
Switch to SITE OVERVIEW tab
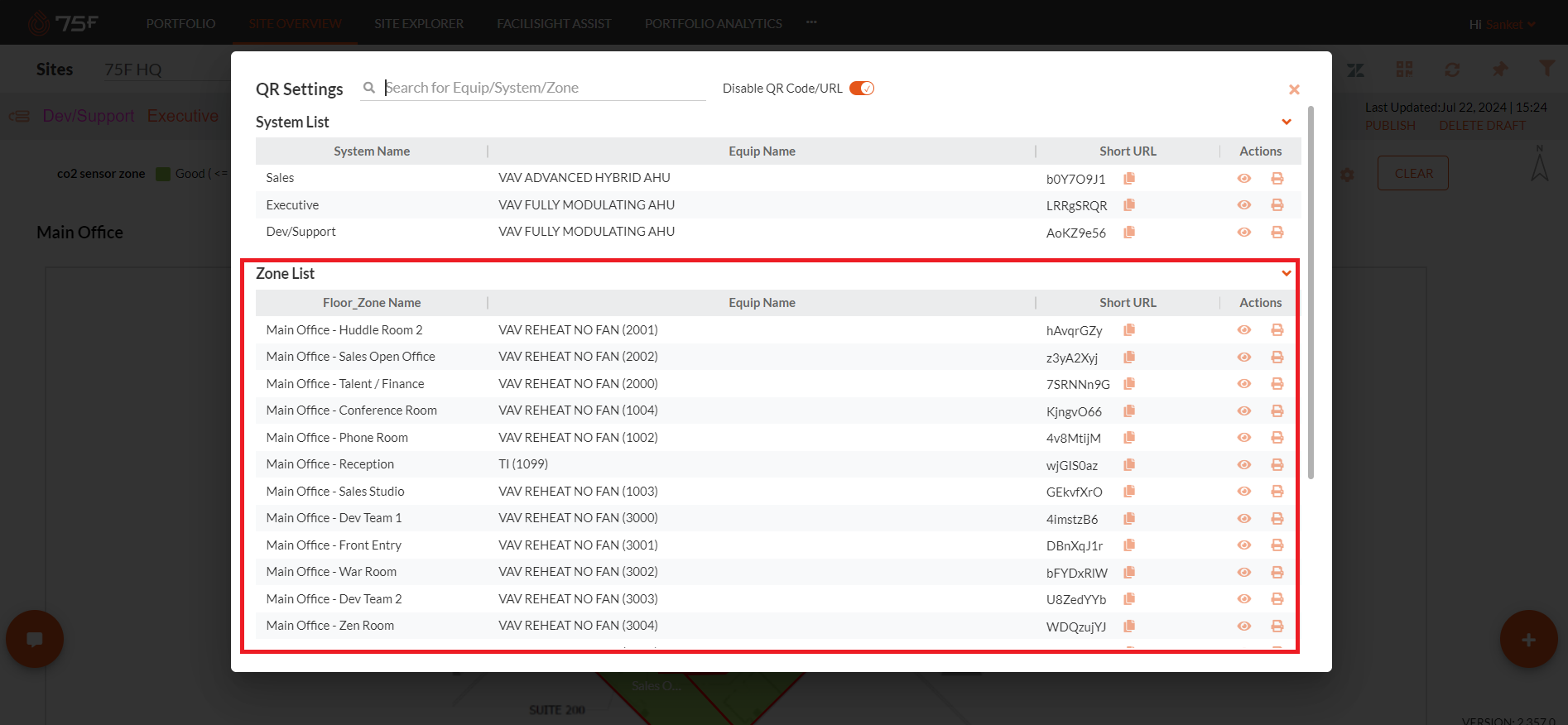pos(295,23)
